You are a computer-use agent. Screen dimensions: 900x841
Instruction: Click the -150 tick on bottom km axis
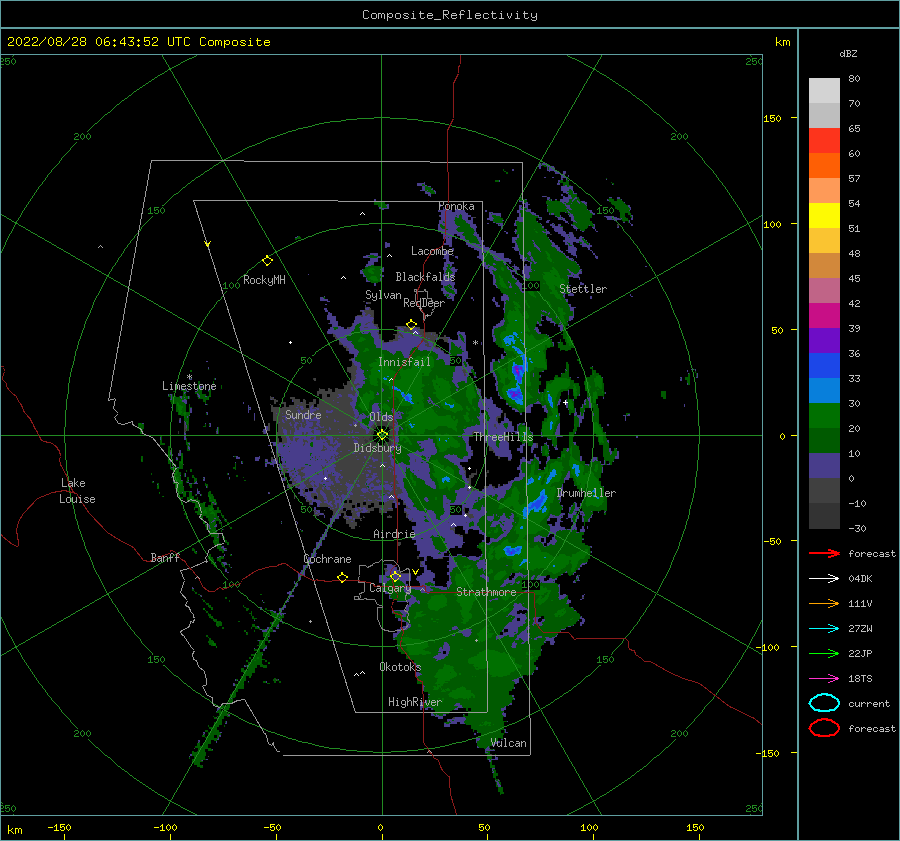(x=59, y=828)
